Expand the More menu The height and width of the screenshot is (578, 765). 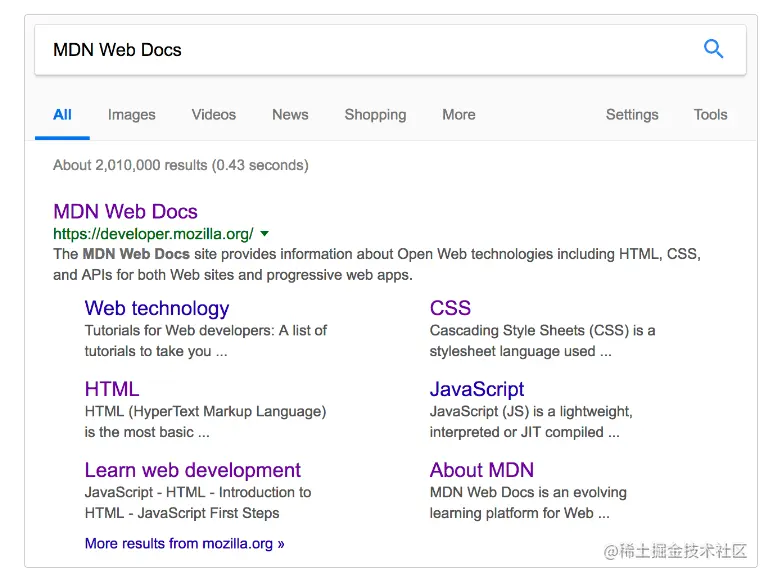pos(458,115)
